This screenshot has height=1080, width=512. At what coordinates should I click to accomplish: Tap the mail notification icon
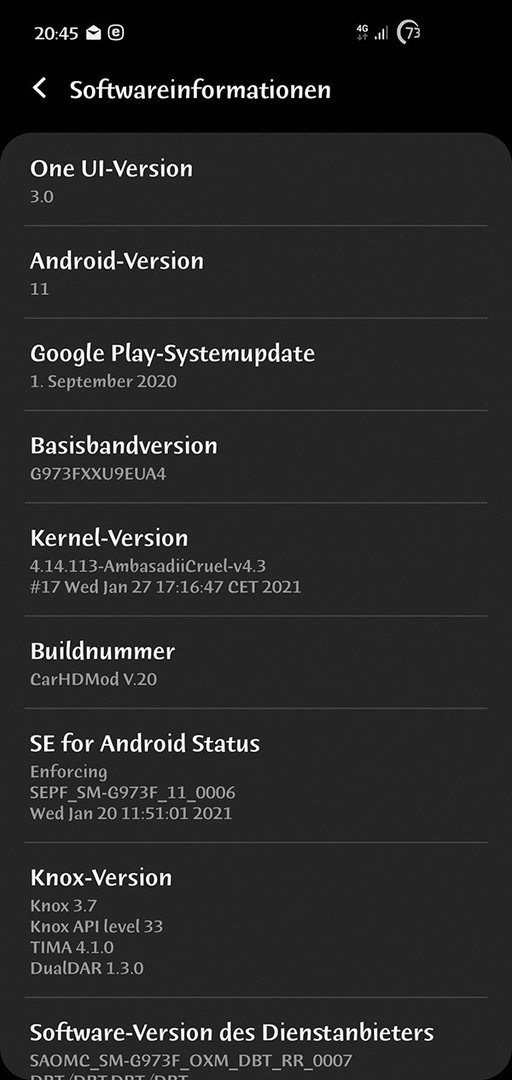(x=94, y=33)
